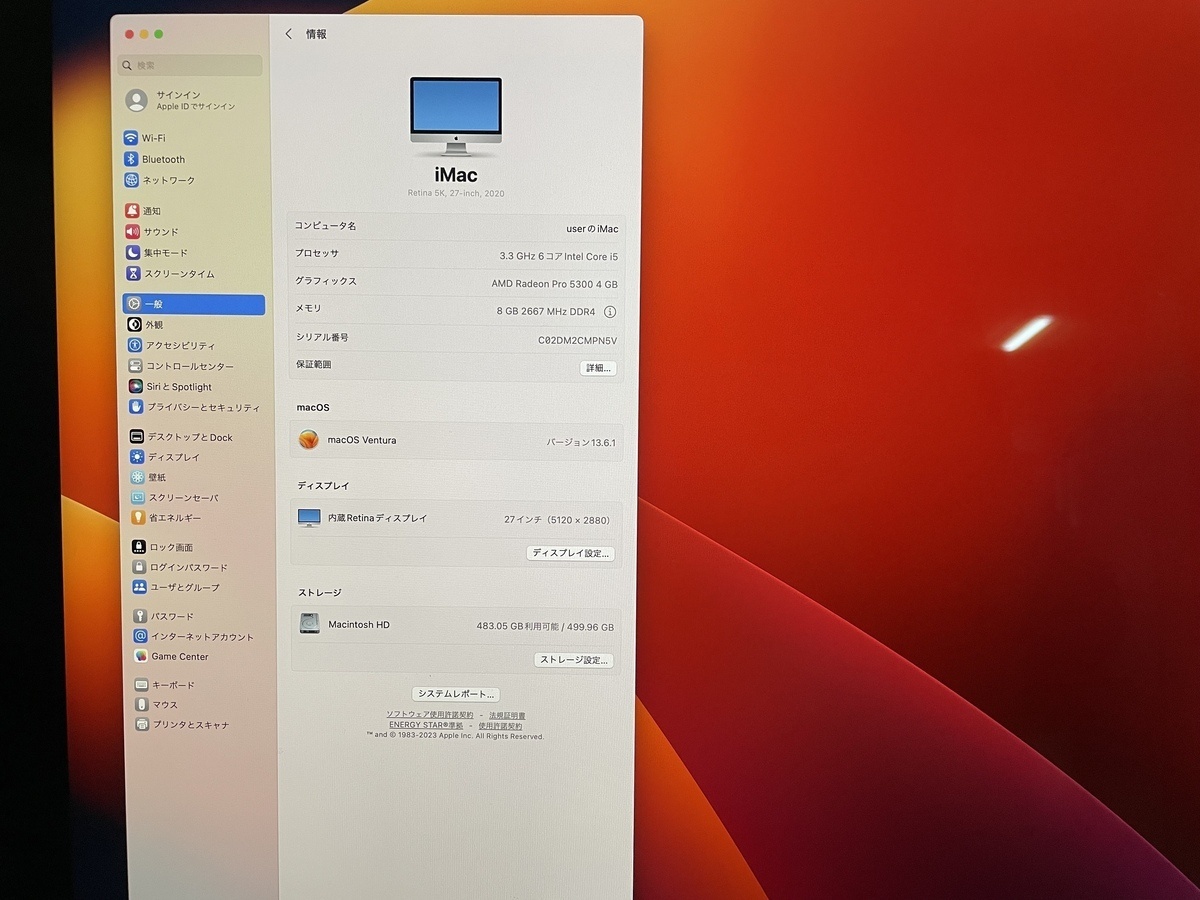Screen dimensions: 1200x900
Task: Open マウス mouse icon
Action: tap(142, 704)
